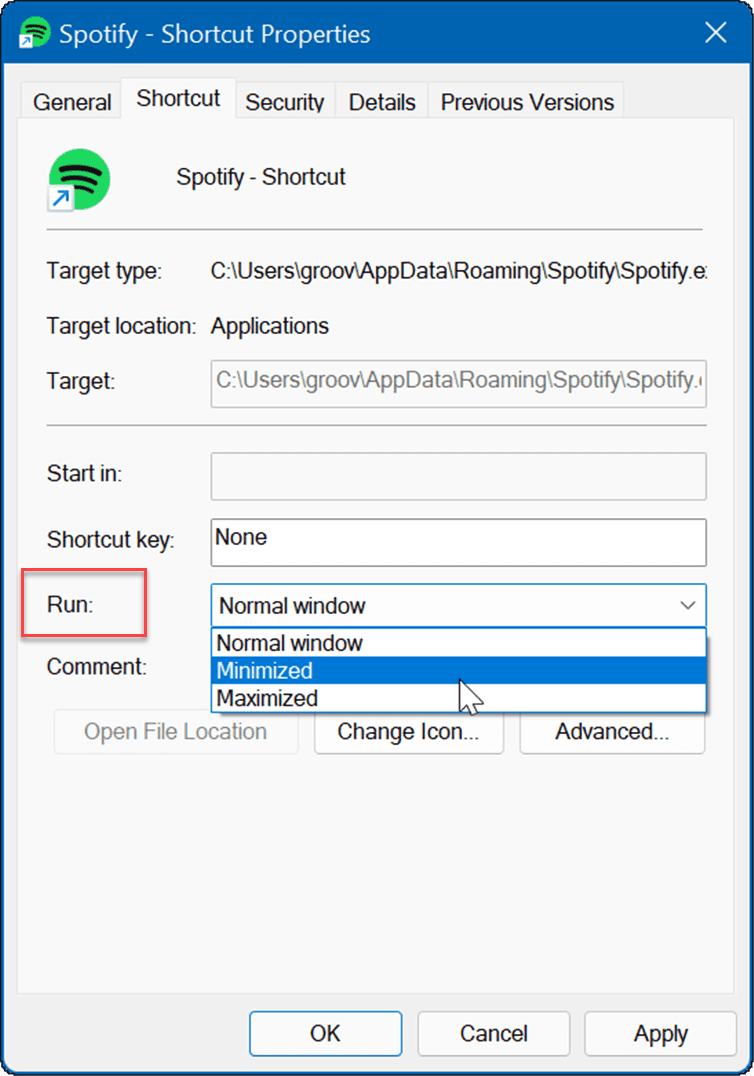This screenshot has height=1076, width=754.
Task: Confirm changes with the OK button
Action: [325, 1033]
